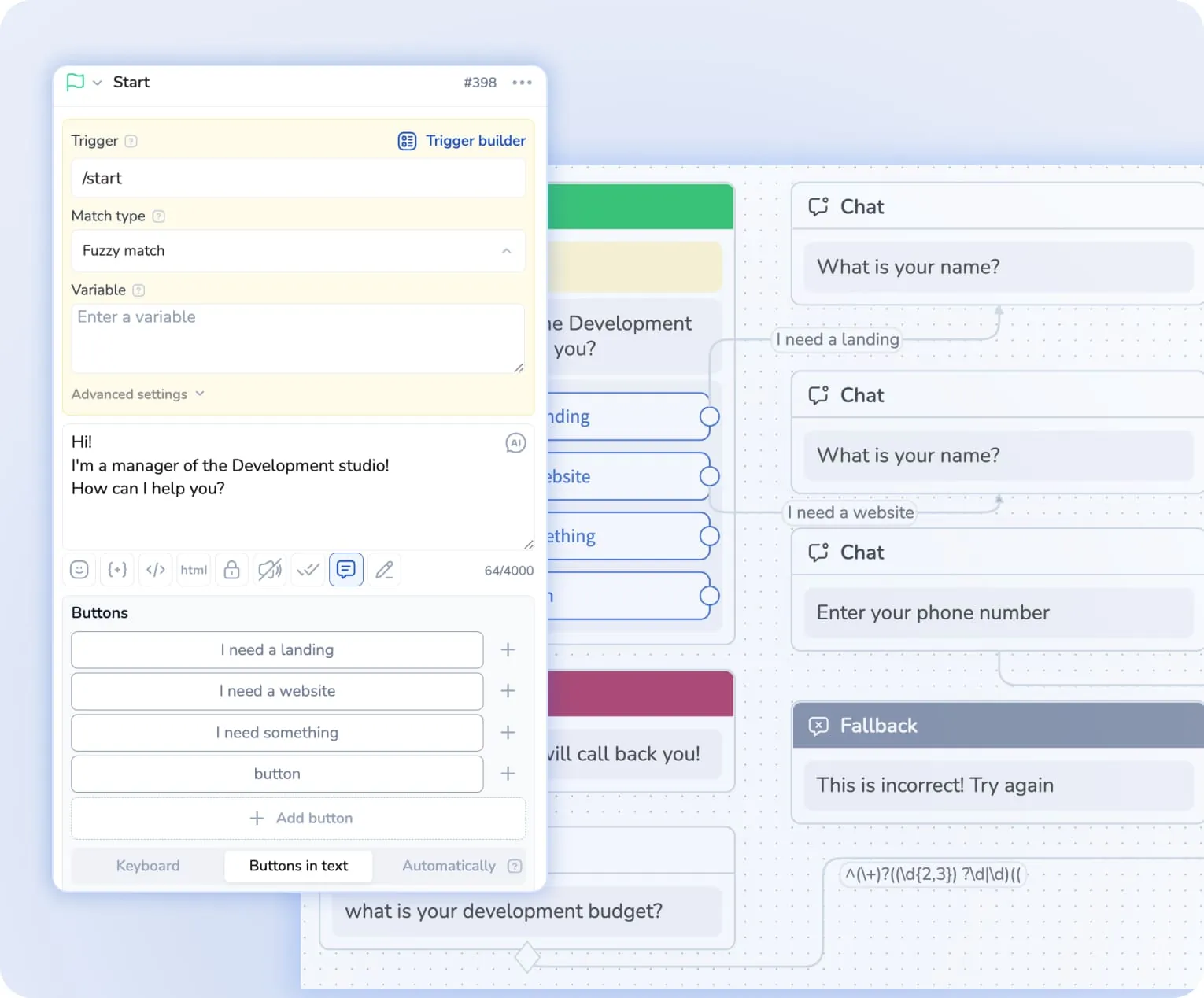
Task: Click the pencil edit icon in the toolbar
Action: click(384, 569)
